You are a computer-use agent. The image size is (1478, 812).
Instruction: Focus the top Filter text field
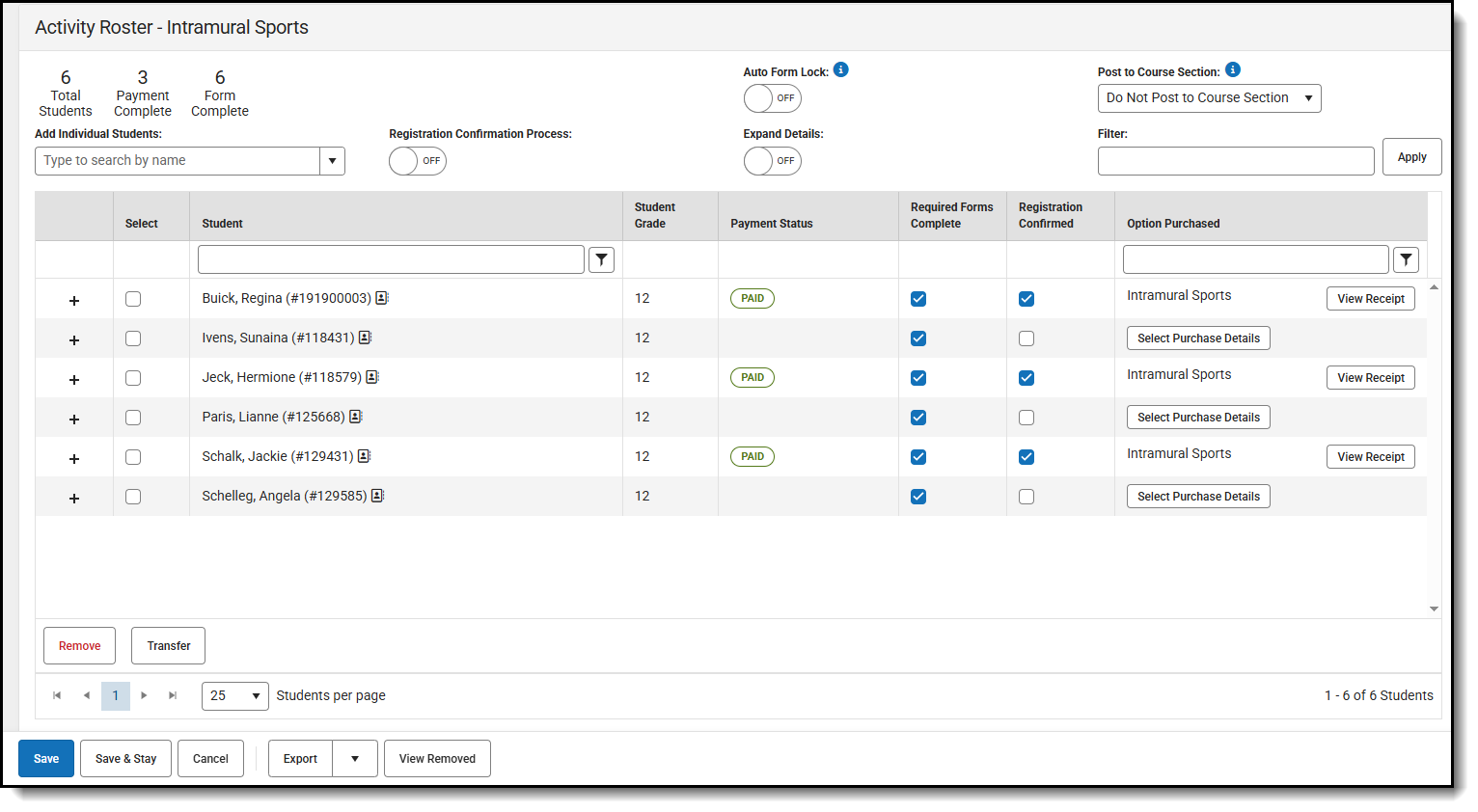[x=1236, y=161]
